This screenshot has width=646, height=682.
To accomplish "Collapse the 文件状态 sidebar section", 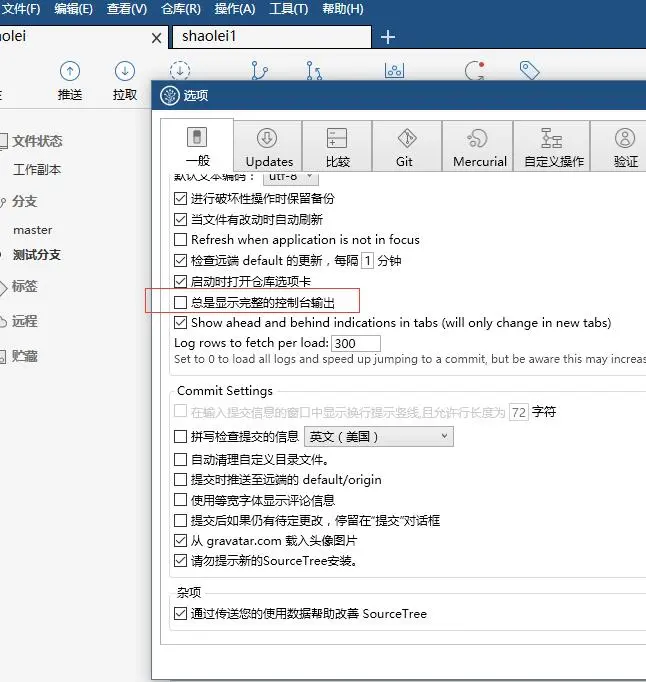I will [x=37, y=141].
